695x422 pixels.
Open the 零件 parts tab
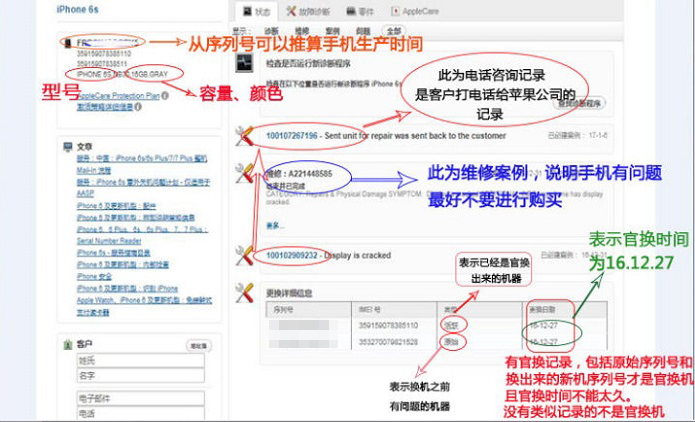click(360, 12)
